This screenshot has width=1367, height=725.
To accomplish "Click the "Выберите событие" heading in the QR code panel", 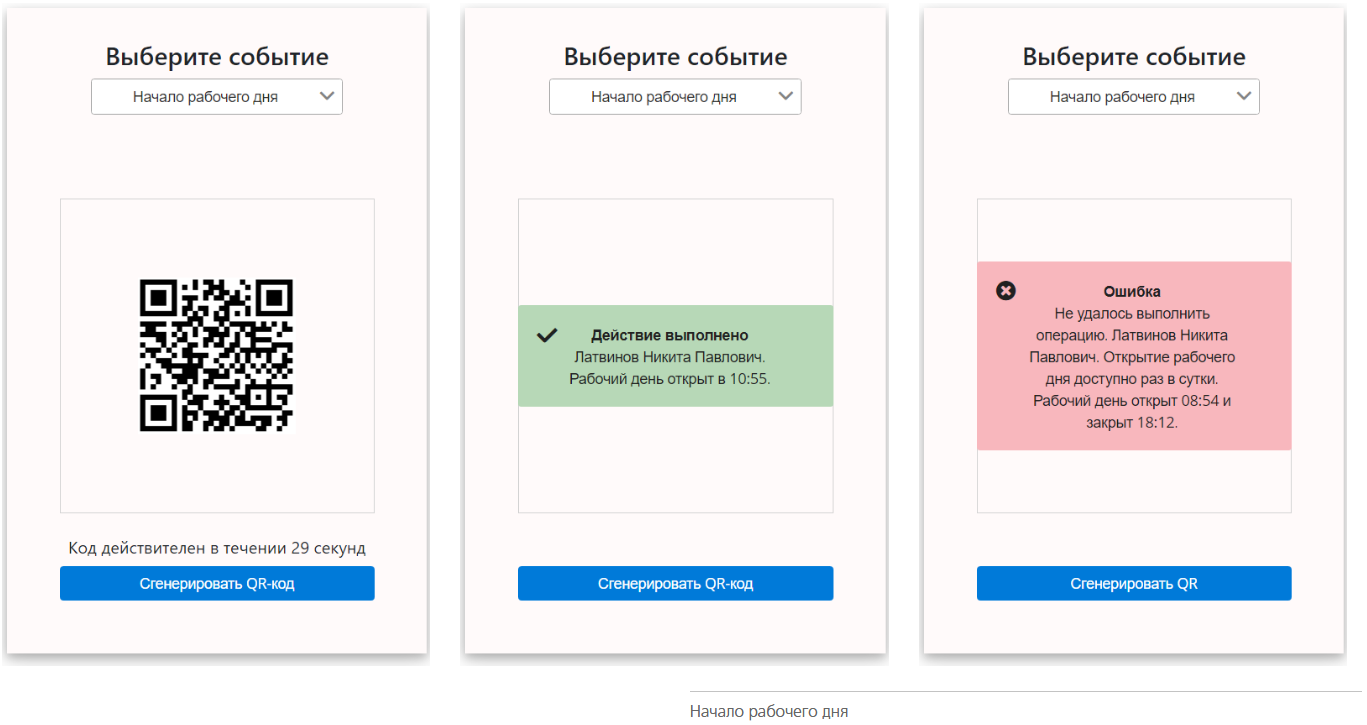I will [x=217, y=56].
